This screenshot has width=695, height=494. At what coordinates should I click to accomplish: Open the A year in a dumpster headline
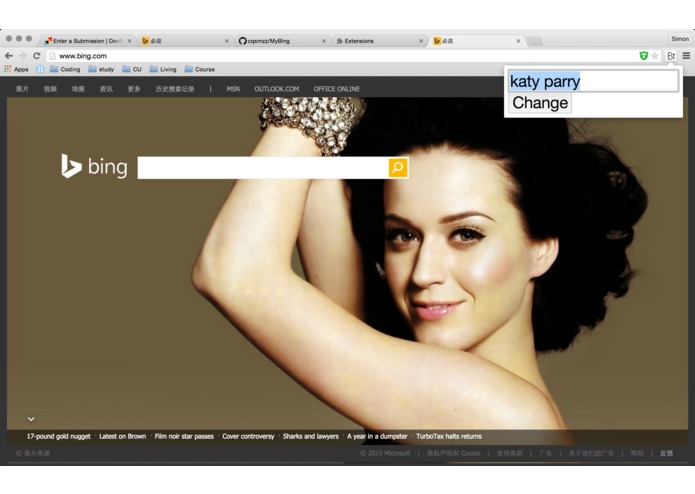[x=377, y=436]
